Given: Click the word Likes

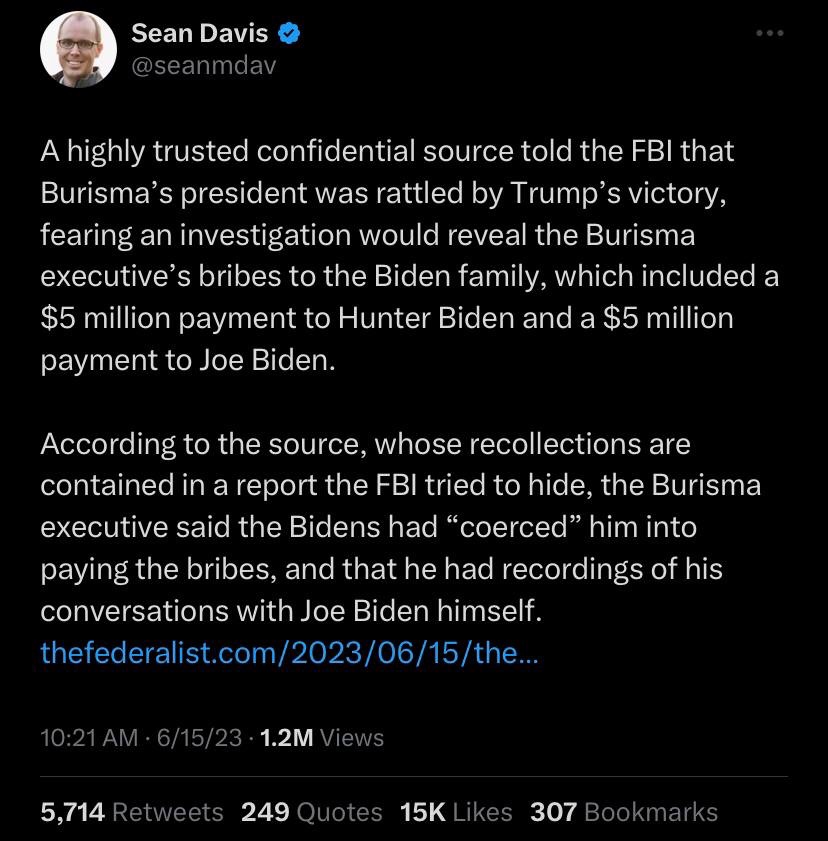Looking at the screenshot, I should coord(482,812).
